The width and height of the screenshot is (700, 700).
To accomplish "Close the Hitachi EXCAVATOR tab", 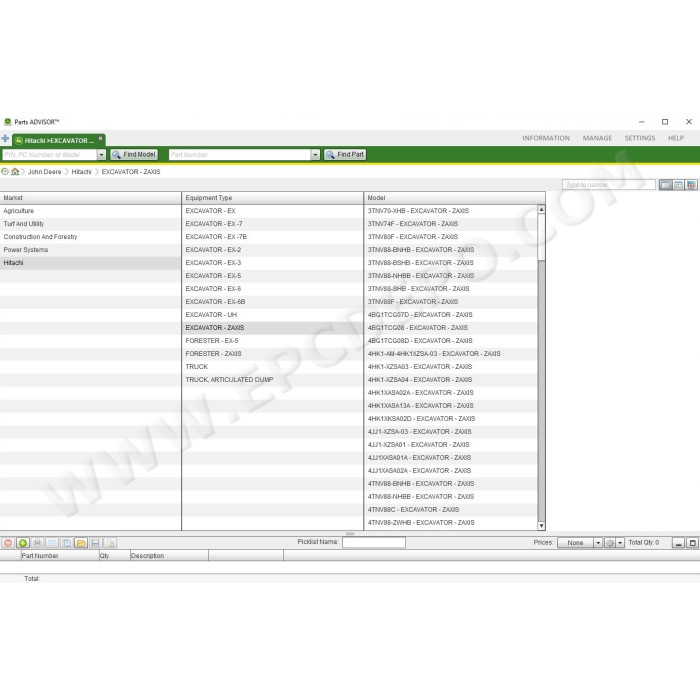I will 100,138.
